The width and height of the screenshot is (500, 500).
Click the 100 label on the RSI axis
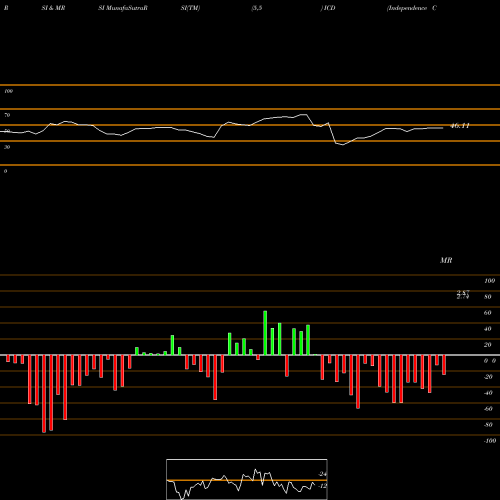tap(8, 91)
